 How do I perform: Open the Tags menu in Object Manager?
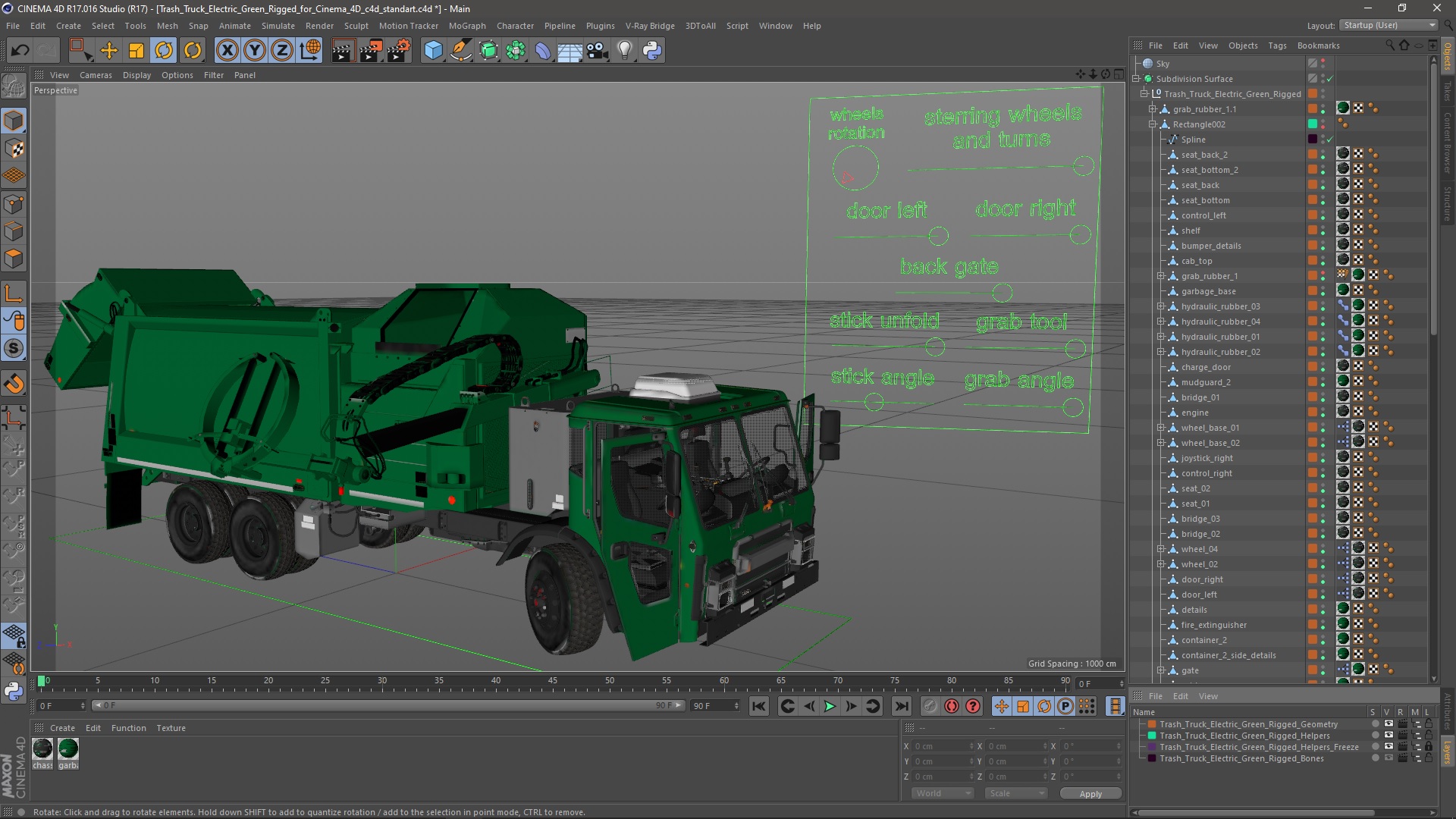coord(1277,45)
